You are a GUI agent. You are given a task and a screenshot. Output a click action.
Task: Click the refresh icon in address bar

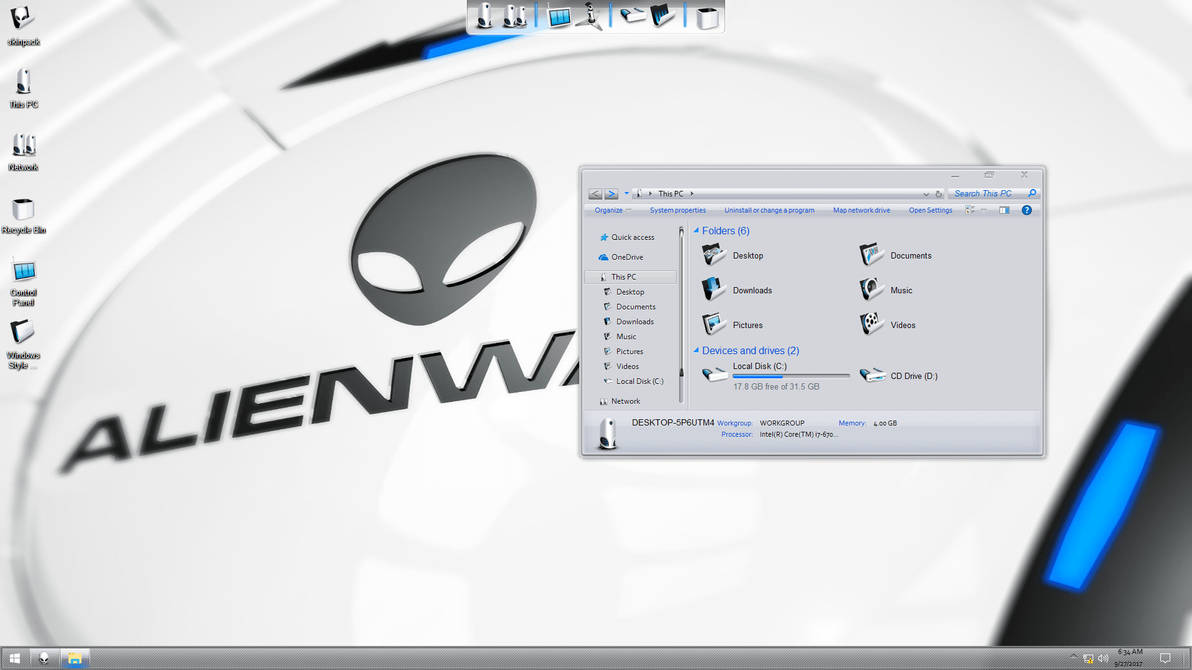(938, 194)
